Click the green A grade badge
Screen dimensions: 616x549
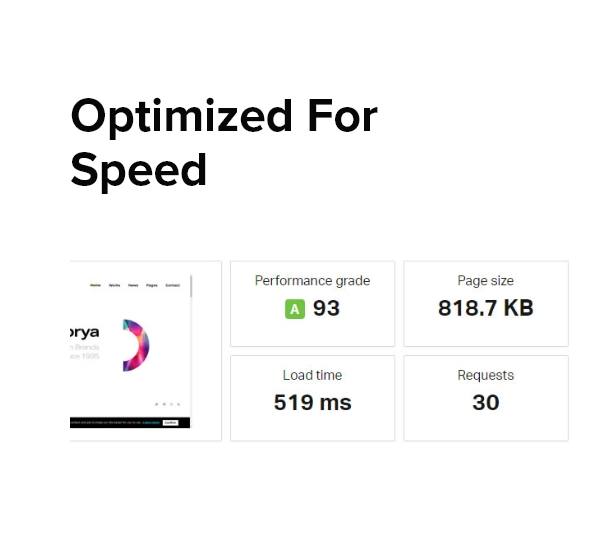tap(295, 309)
